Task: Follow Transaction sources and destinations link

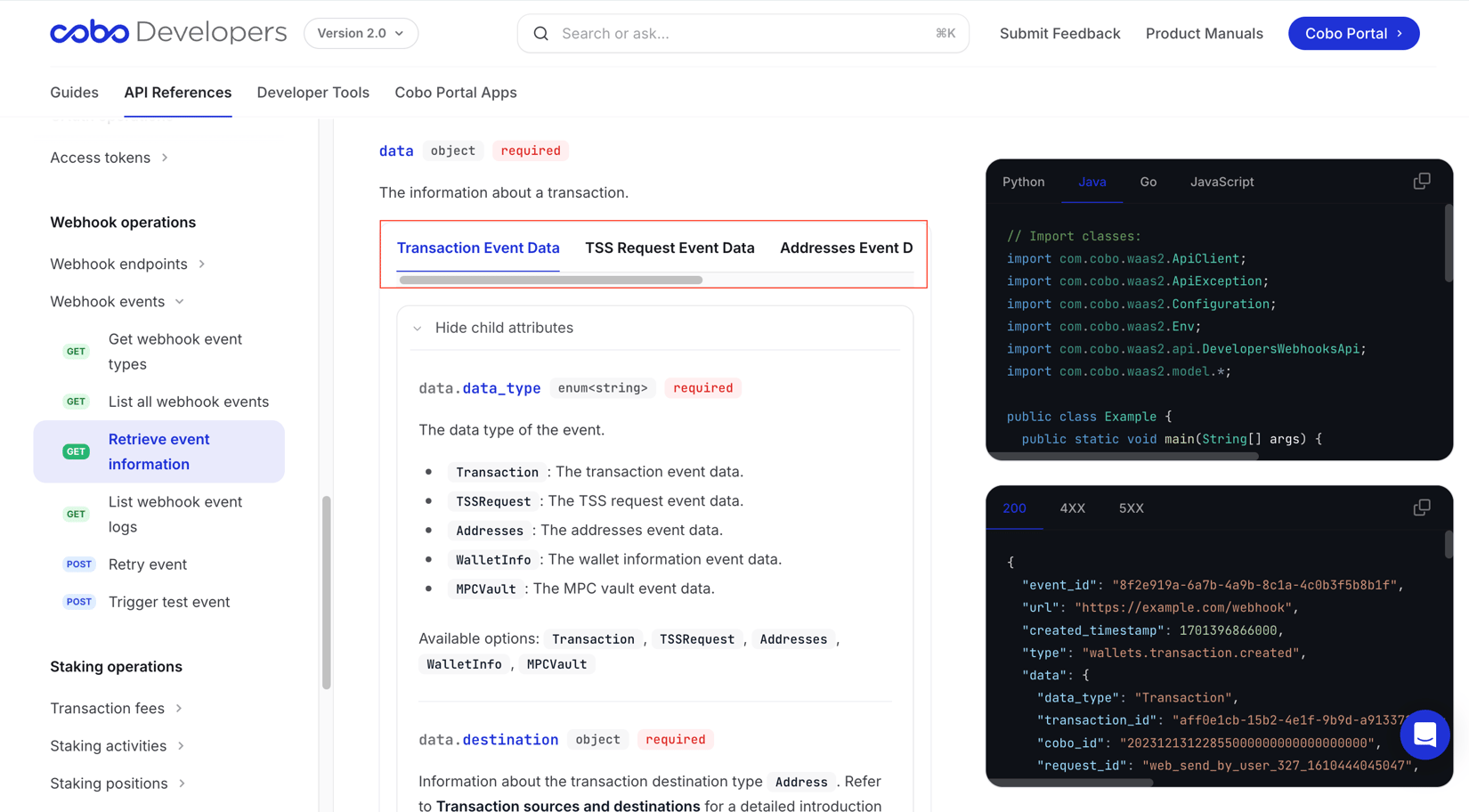Action: (x=568, y=805)
